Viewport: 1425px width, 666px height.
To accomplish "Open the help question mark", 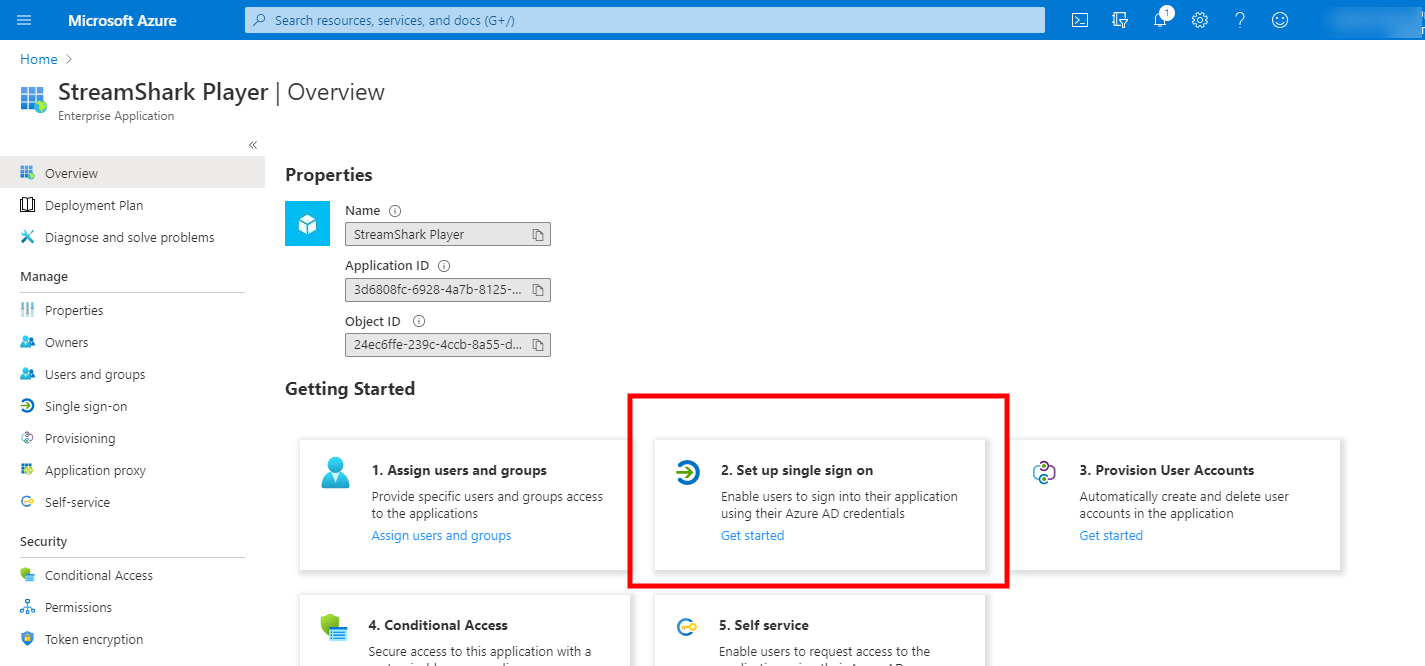I will 1240,20.
